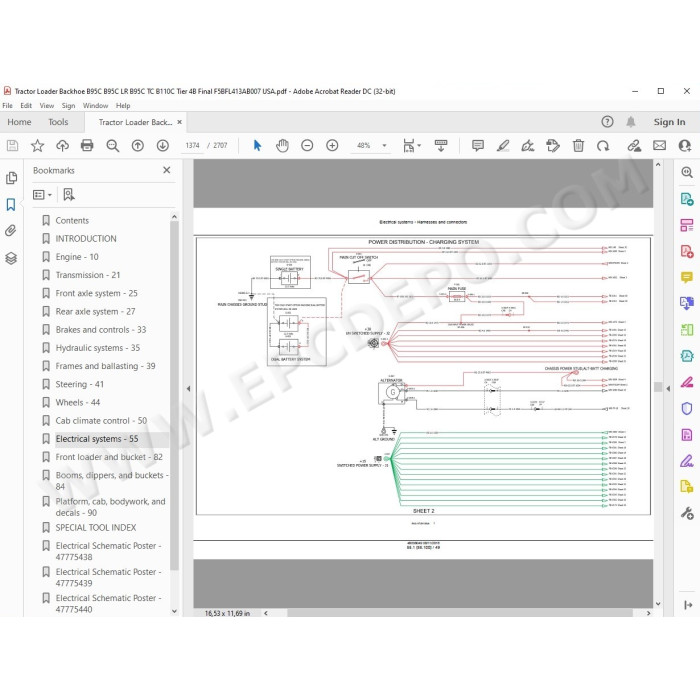Click the scrolling mode keyboard icon
700x700 pixels.
441,146
